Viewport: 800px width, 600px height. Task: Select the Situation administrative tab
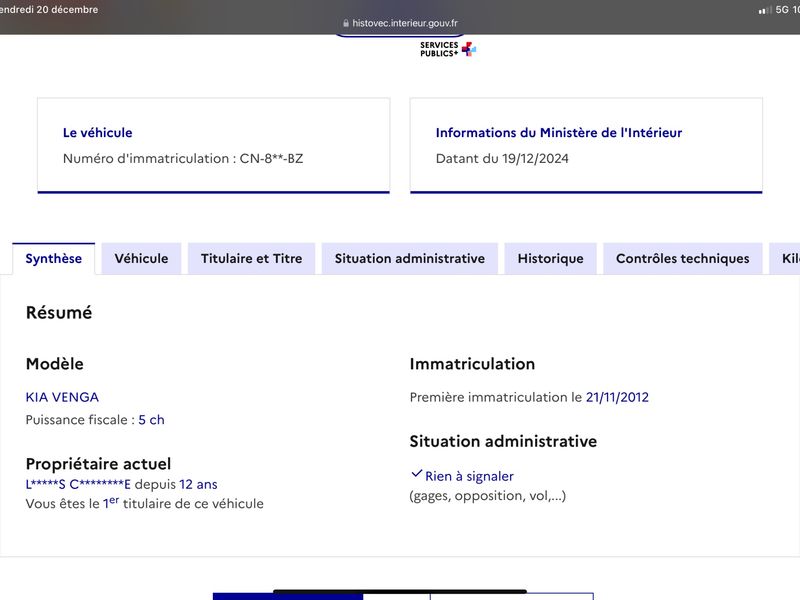click(x=410, y=259)
